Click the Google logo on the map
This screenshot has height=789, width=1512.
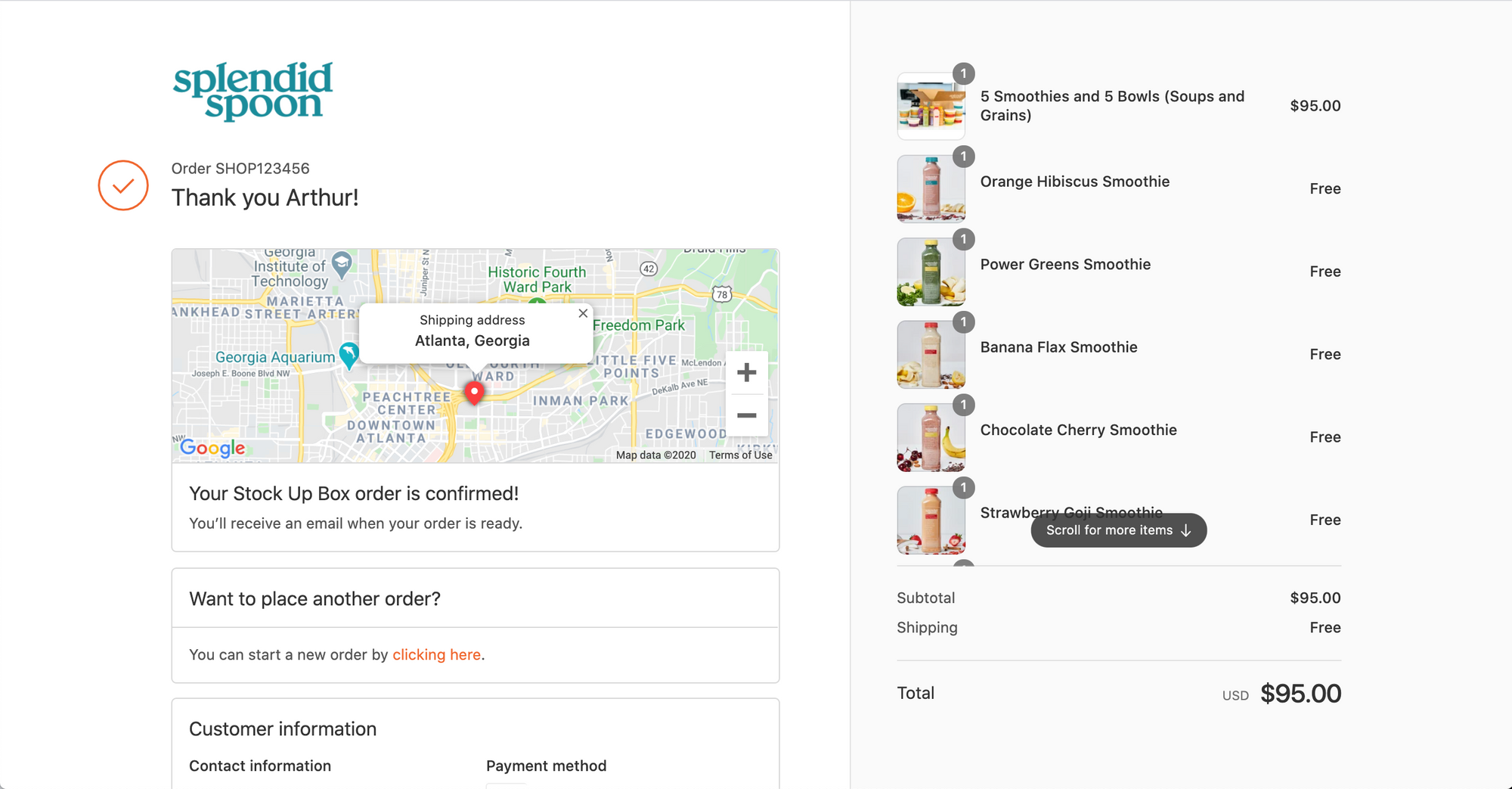click(212, 448)
